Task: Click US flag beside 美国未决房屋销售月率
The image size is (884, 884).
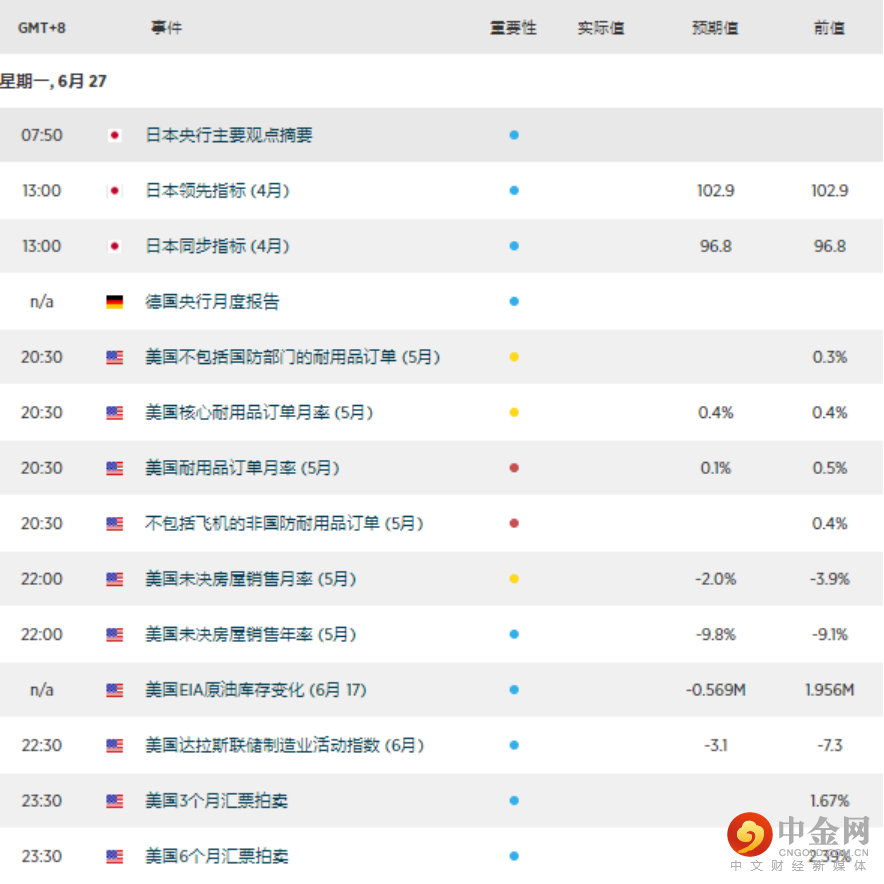Action: (114, 579)
